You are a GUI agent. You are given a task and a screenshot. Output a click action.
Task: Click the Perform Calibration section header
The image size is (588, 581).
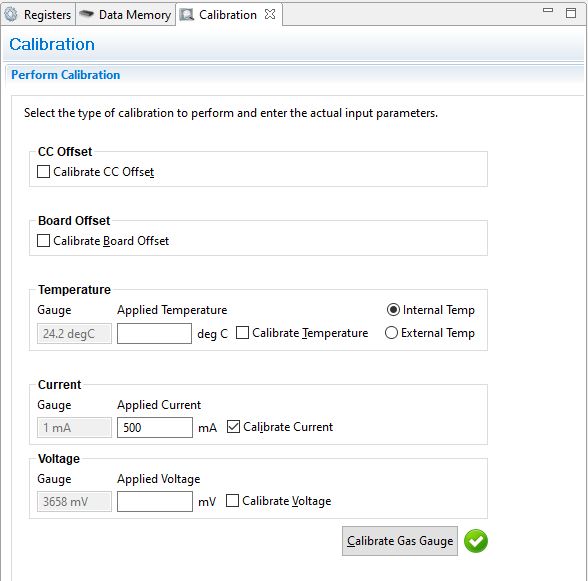[66, 75]
